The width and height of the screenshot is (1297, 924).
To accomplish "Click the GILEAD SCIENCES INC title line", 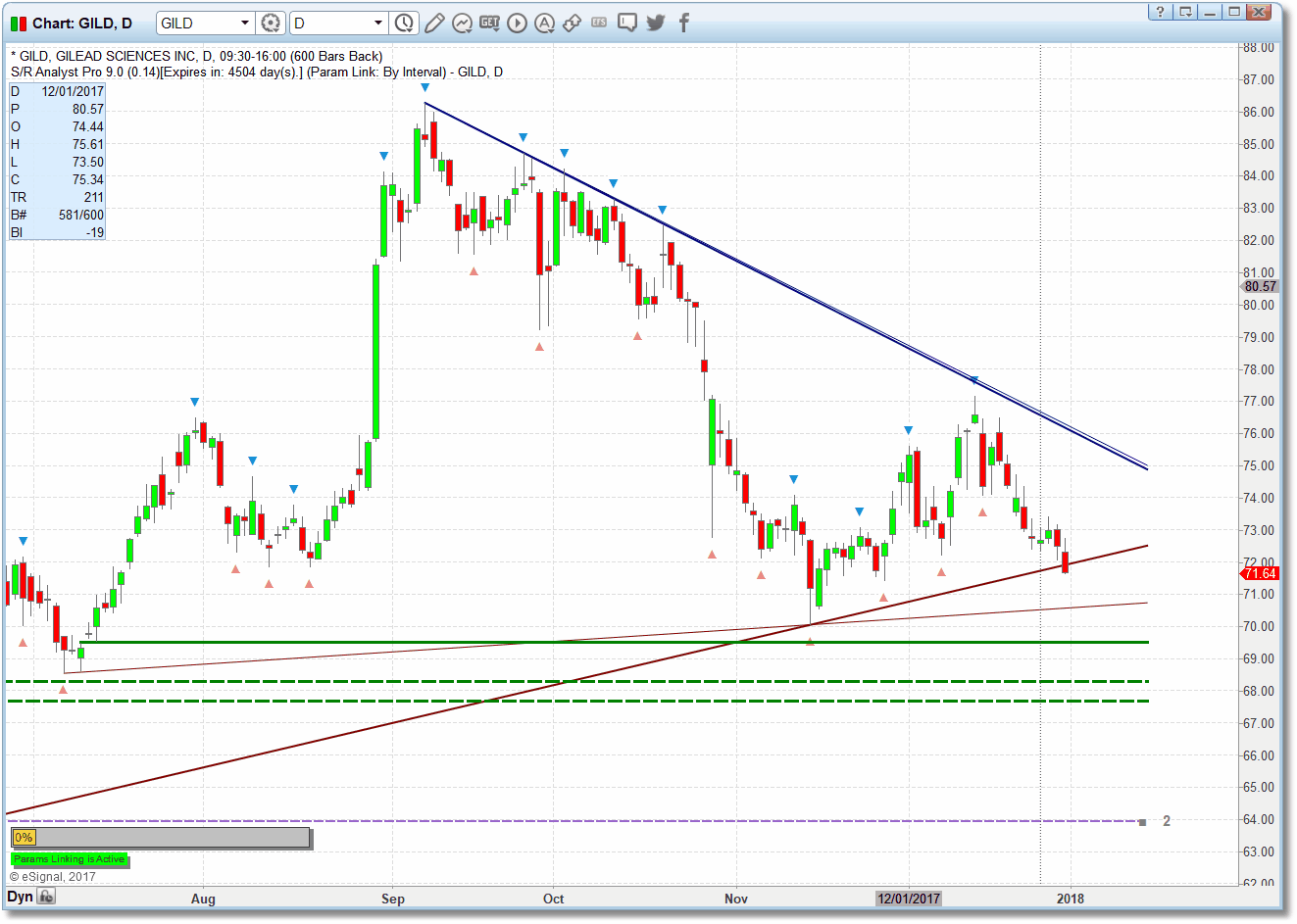I will [197, 56].
